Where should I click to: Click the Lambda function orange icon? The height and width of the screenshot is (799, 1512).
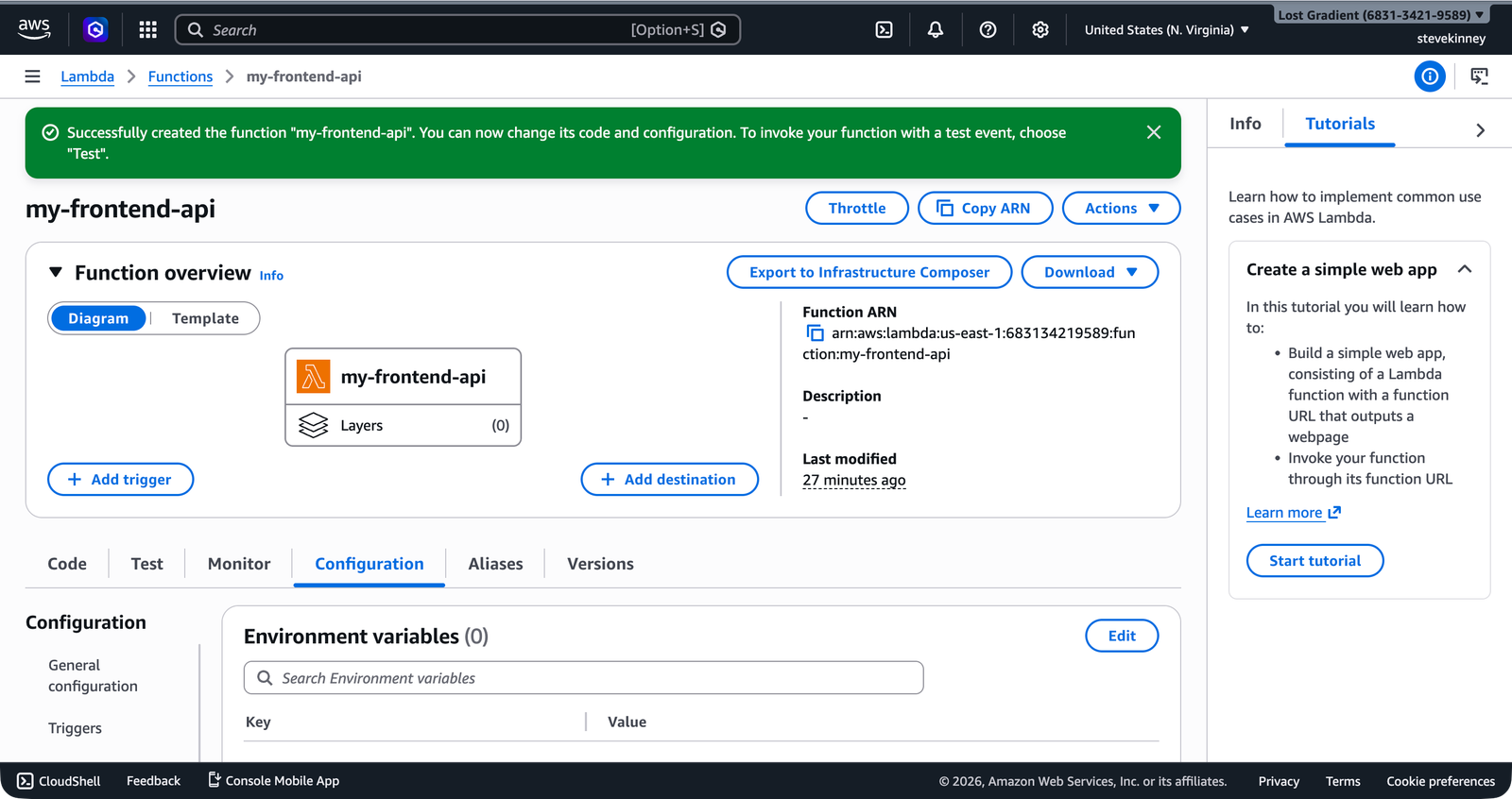(x=314, y=376)
